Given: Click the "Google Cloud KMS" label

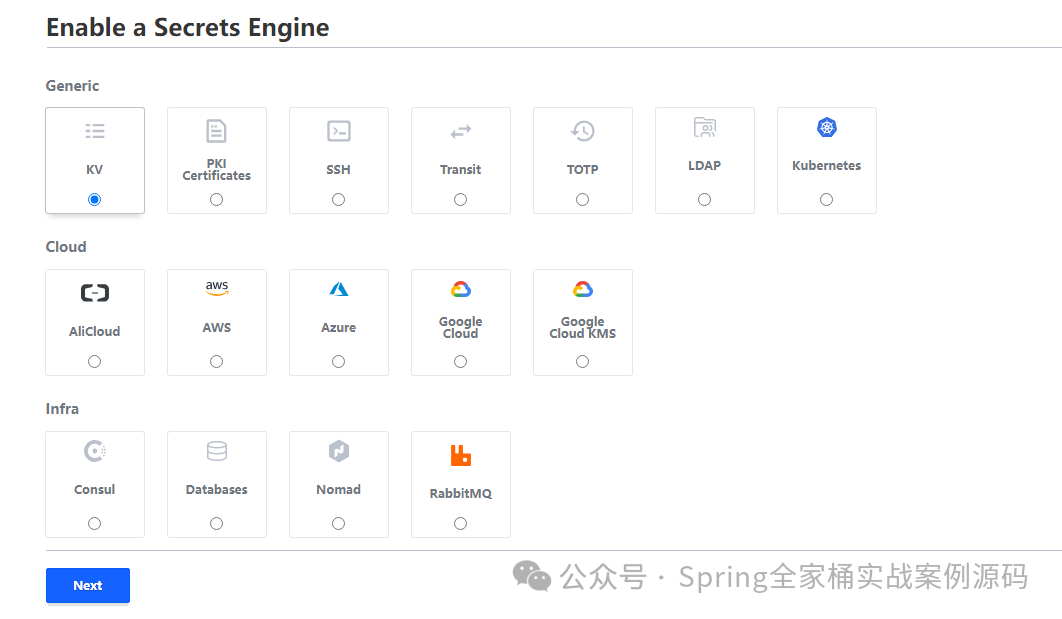Looking at the screenshot, I should click(582, 327).
